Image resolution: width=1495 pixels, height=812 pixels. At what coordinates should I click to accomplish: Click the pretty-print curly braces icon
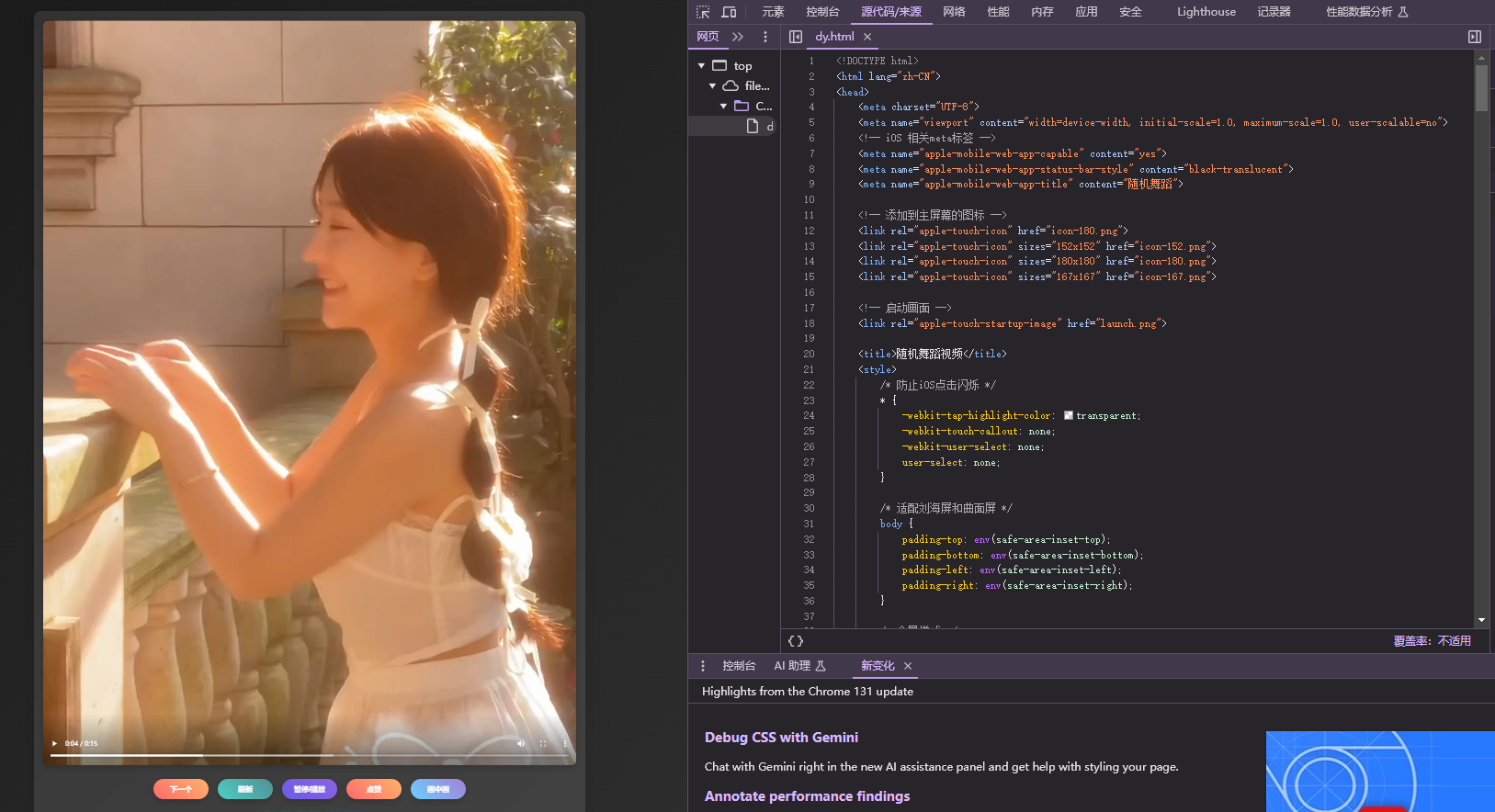(796, 641)
